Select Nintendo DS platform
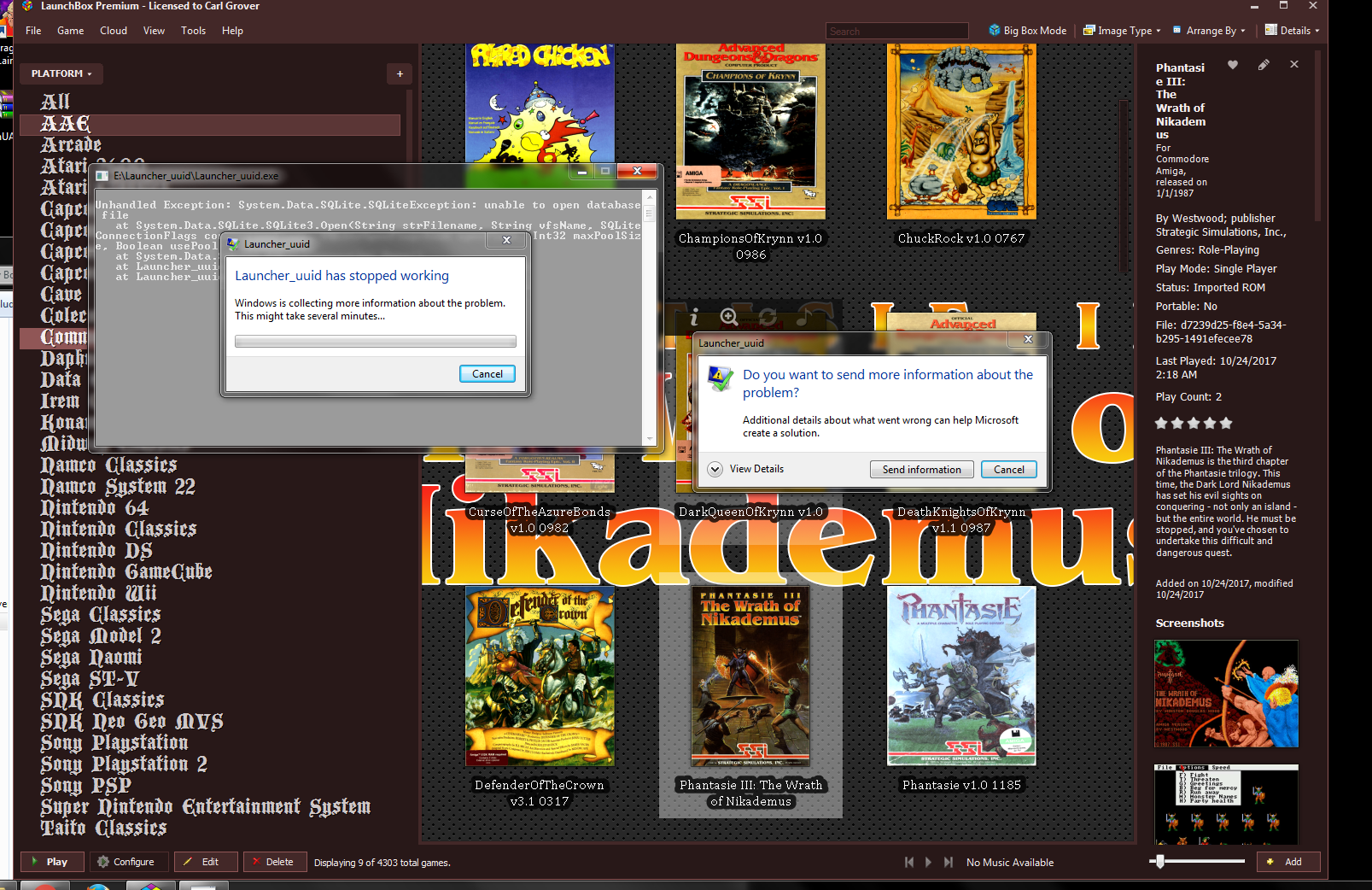 click(x=96, y=551)
